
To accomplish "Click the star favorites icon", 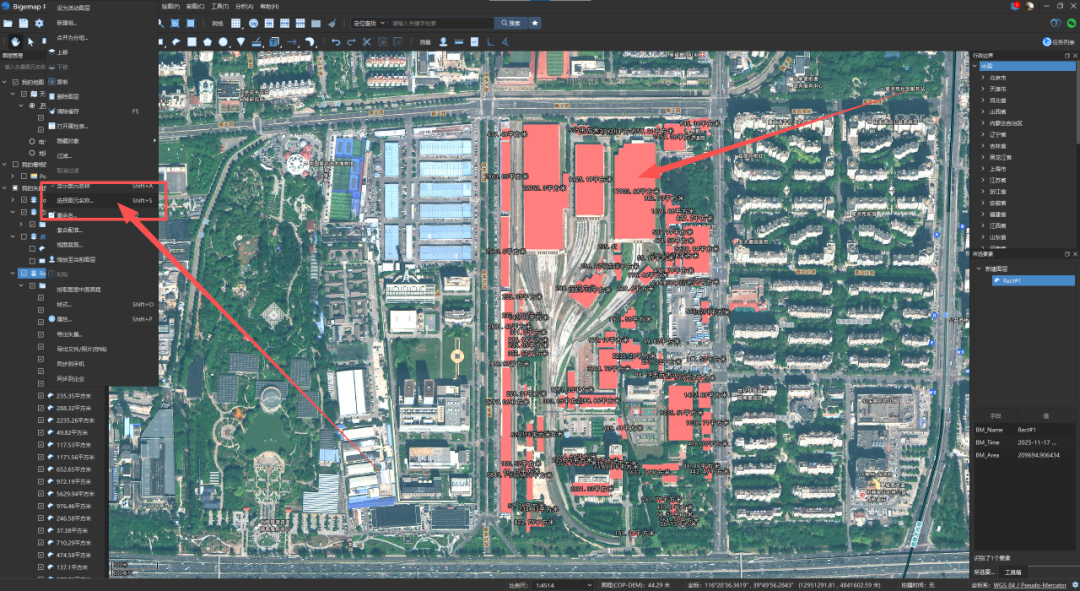I will [x=534, y=23].
